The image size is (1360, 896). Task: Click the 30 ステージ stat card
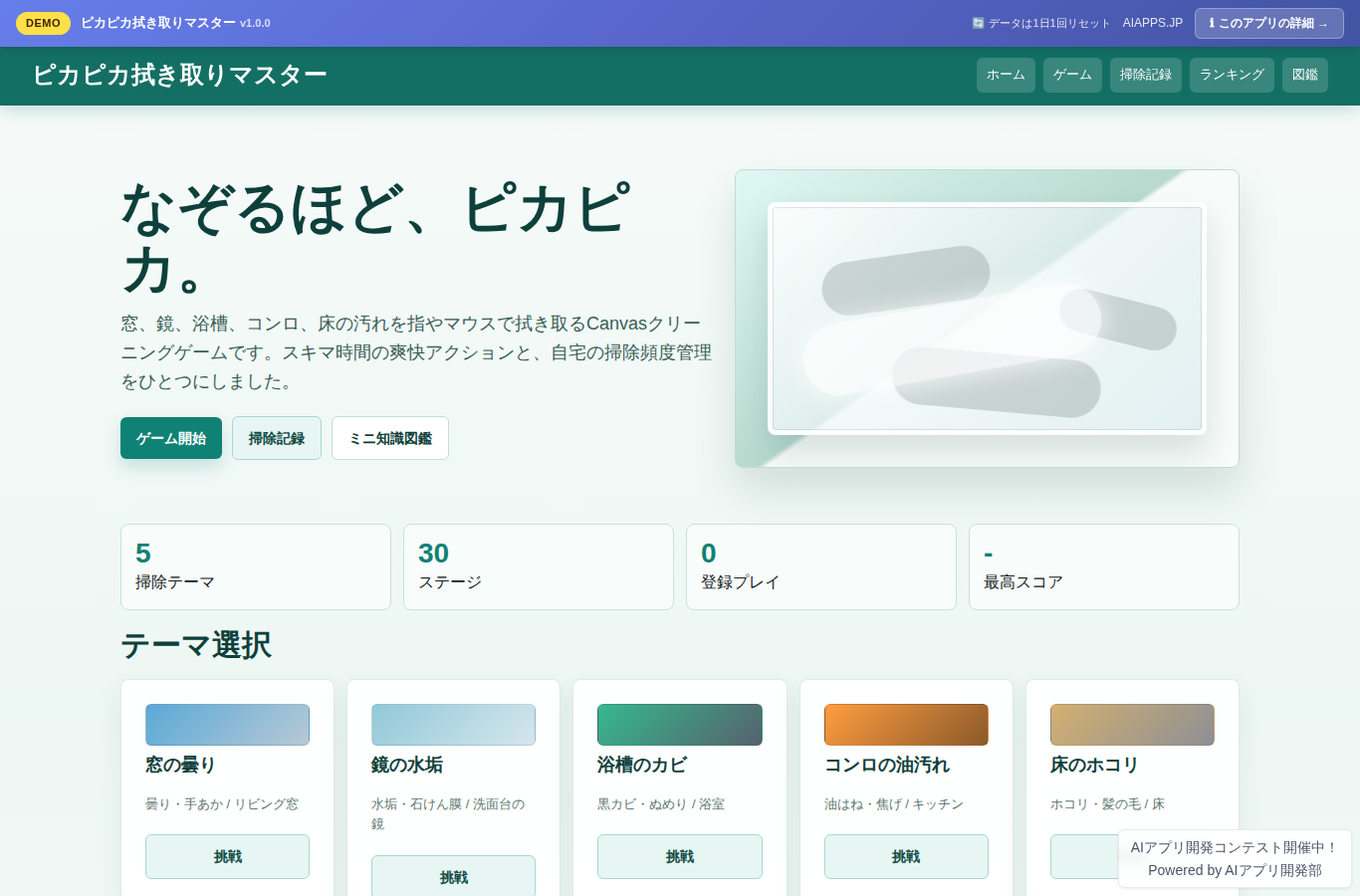539,566
